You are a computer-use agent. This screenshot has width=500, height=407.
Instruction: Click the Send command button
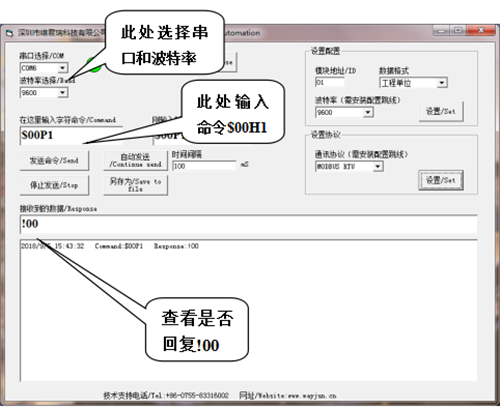(x=54, y=161)
